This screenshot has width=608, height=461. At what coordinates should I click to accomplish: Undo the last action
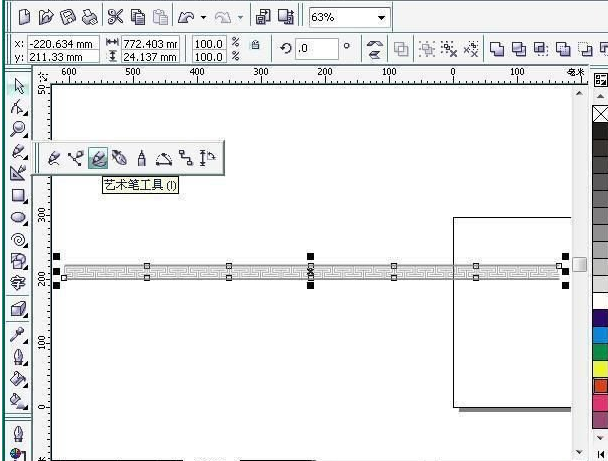[x=187, y=17]
